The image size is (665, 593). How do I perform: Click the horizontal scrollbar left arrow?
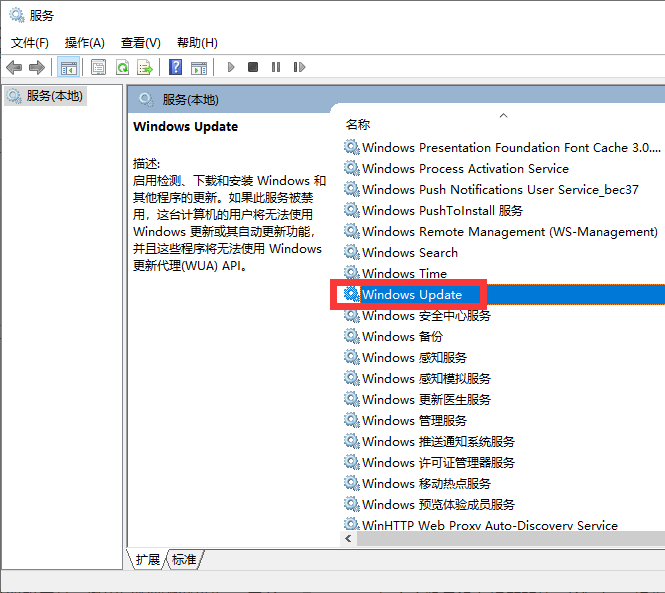pos(349,539)
